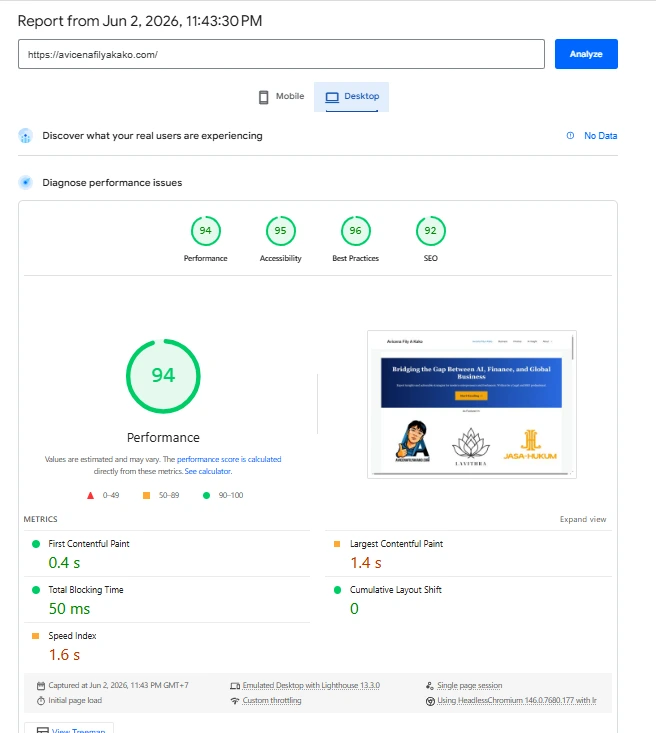Click the SEO label
Screen dimensions: 656x733
pyautogui.click(x=431, y=258)
